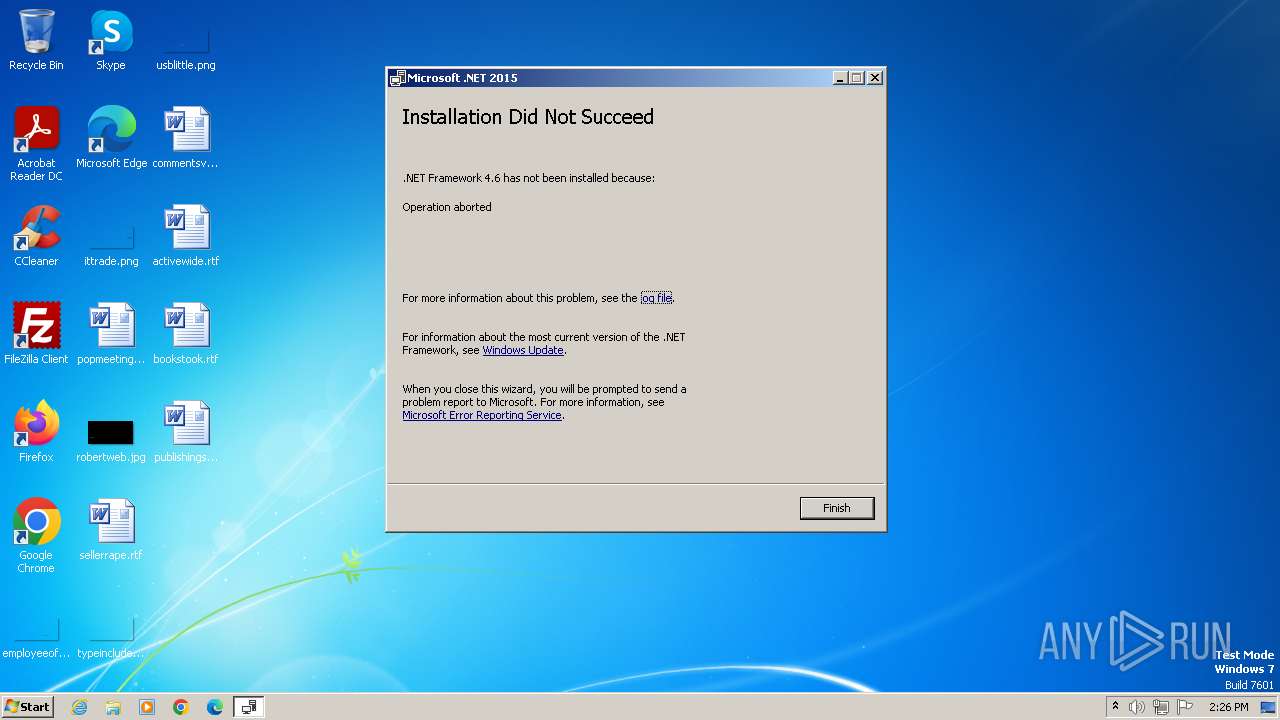The image size is (1280, 720).
Task: Open Windows Explorer from taskbar
Action: (113, 707)
